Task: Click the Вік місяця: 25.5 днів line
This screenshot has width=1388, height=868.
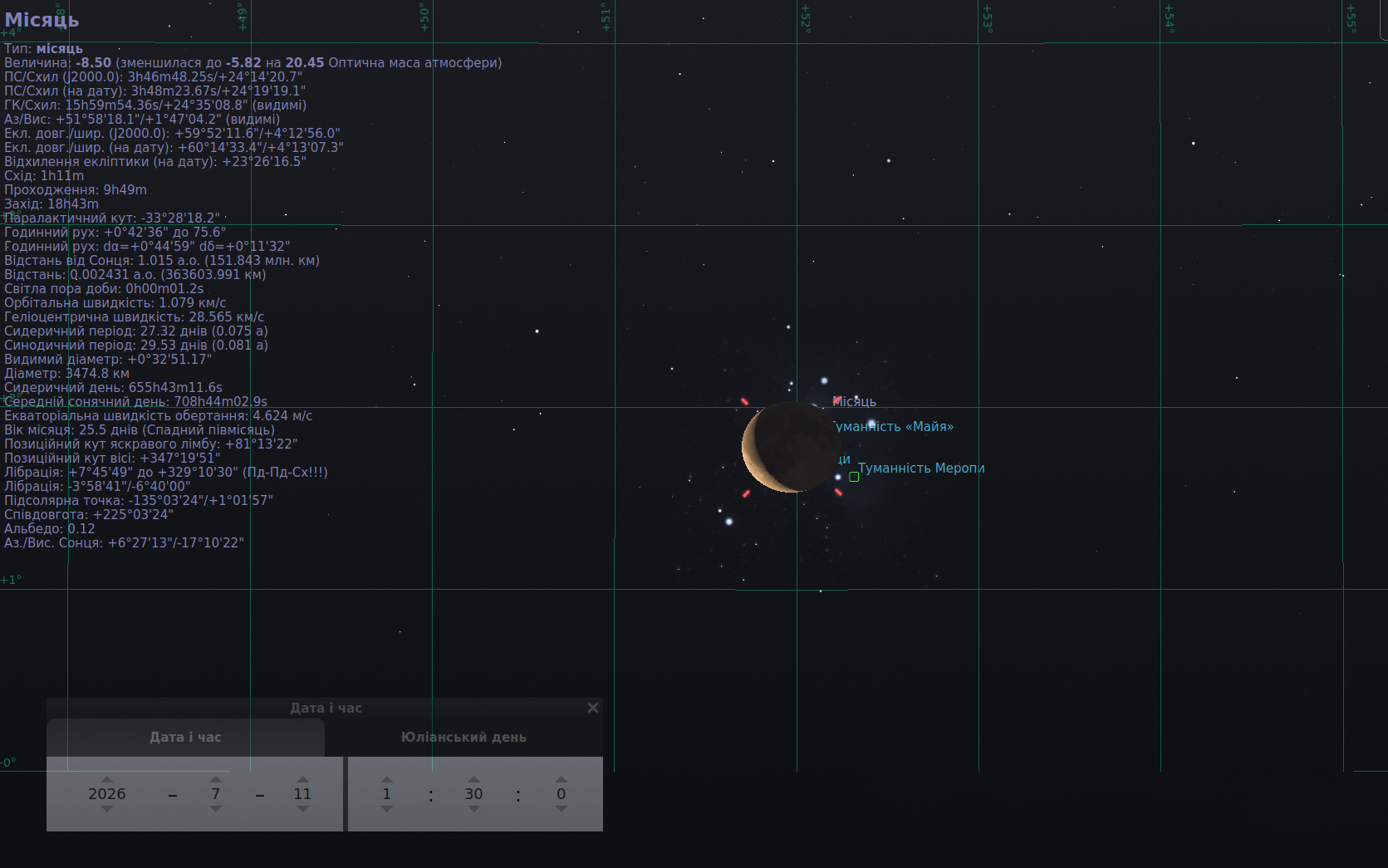Action: coord(140,429)
